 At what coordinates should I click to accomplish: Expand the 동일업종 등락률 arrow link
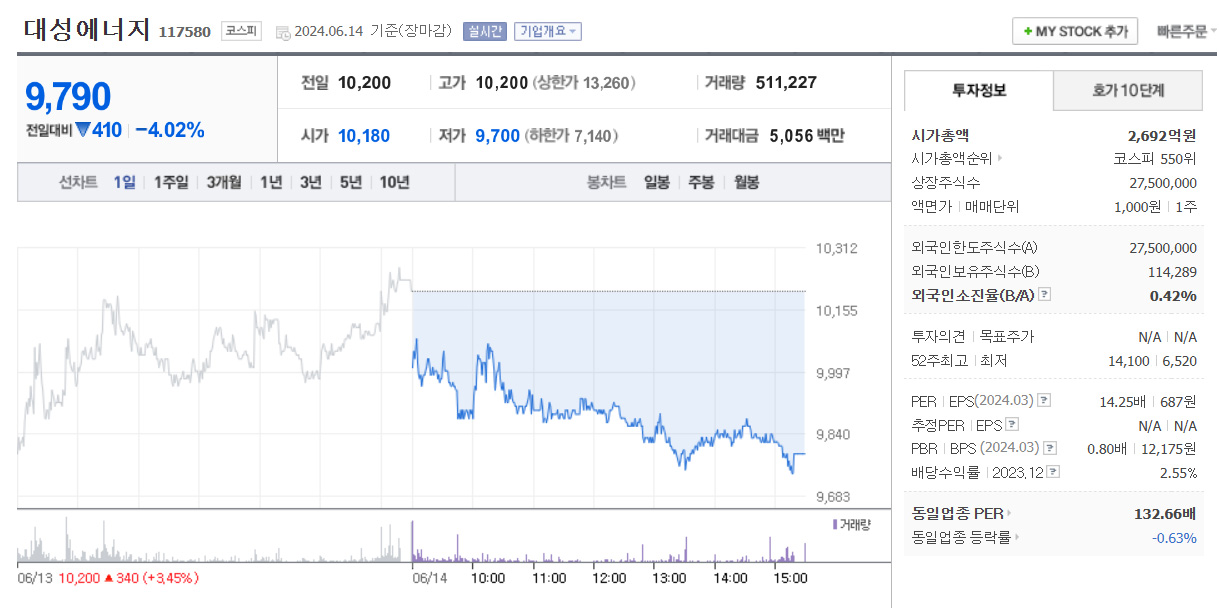(1018, 537)
